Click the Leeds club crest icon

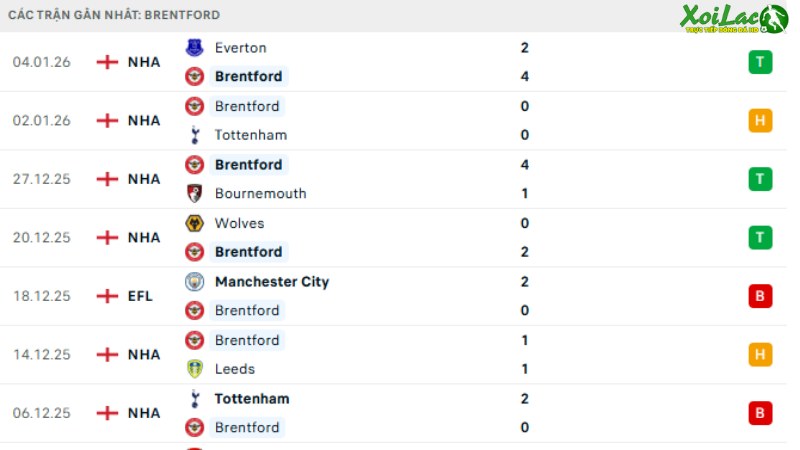click(194, 369)
